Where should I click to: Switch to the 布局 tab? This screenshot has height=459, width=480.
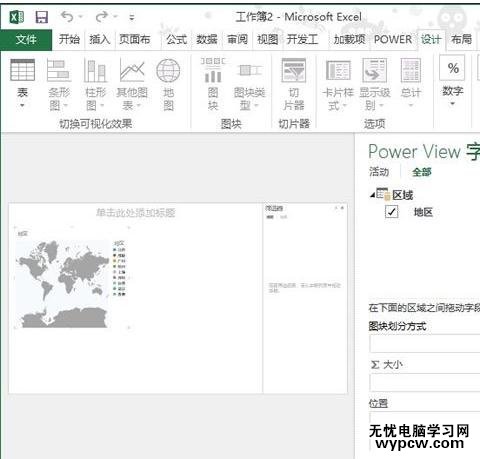click(461, 40)
